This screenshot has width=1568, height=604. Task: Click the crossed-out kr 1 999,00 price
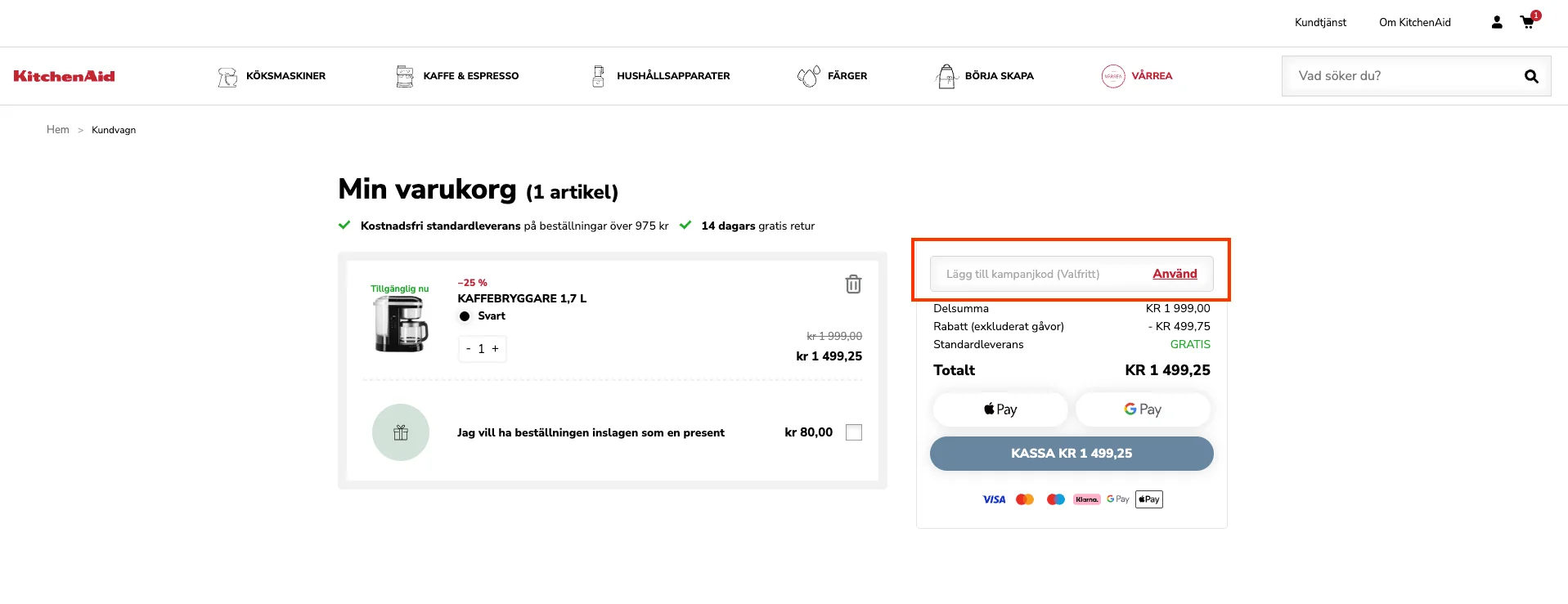834,336
